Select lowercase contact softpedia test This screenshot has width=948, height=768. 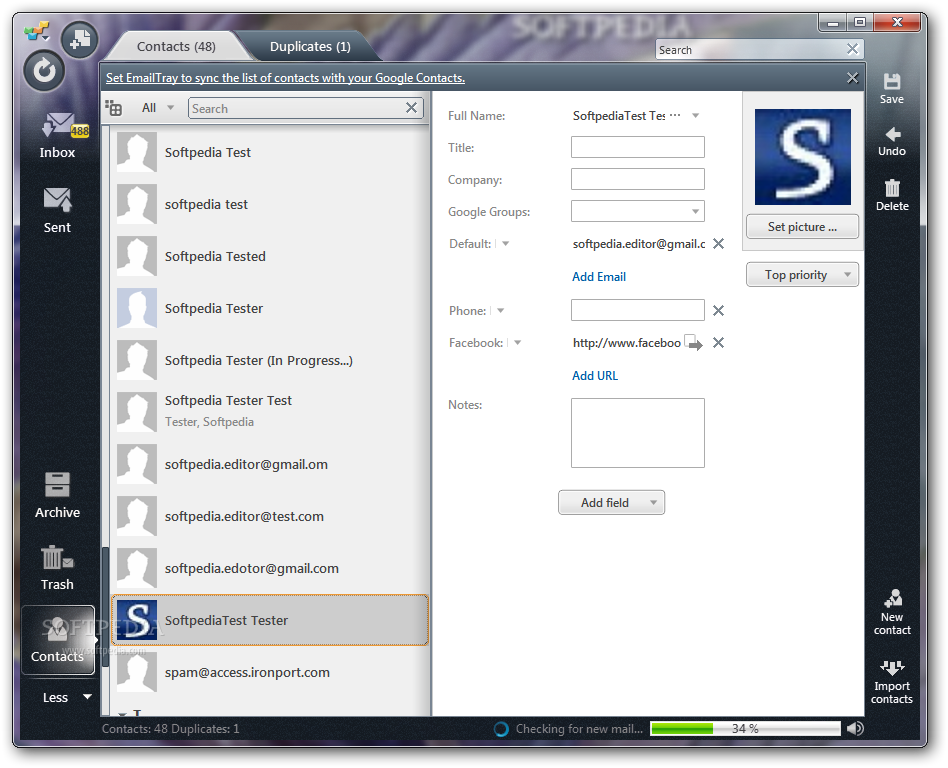(x=270, y=204)
